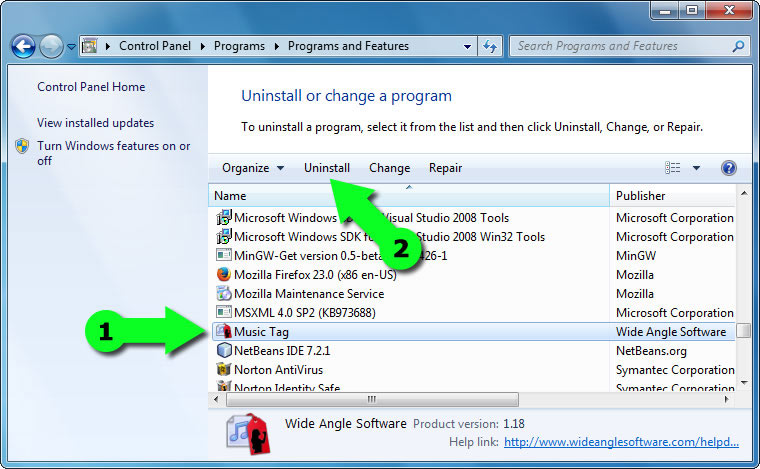
Task: Click the horizontal scroll left arrow
Action: [216, 399]
